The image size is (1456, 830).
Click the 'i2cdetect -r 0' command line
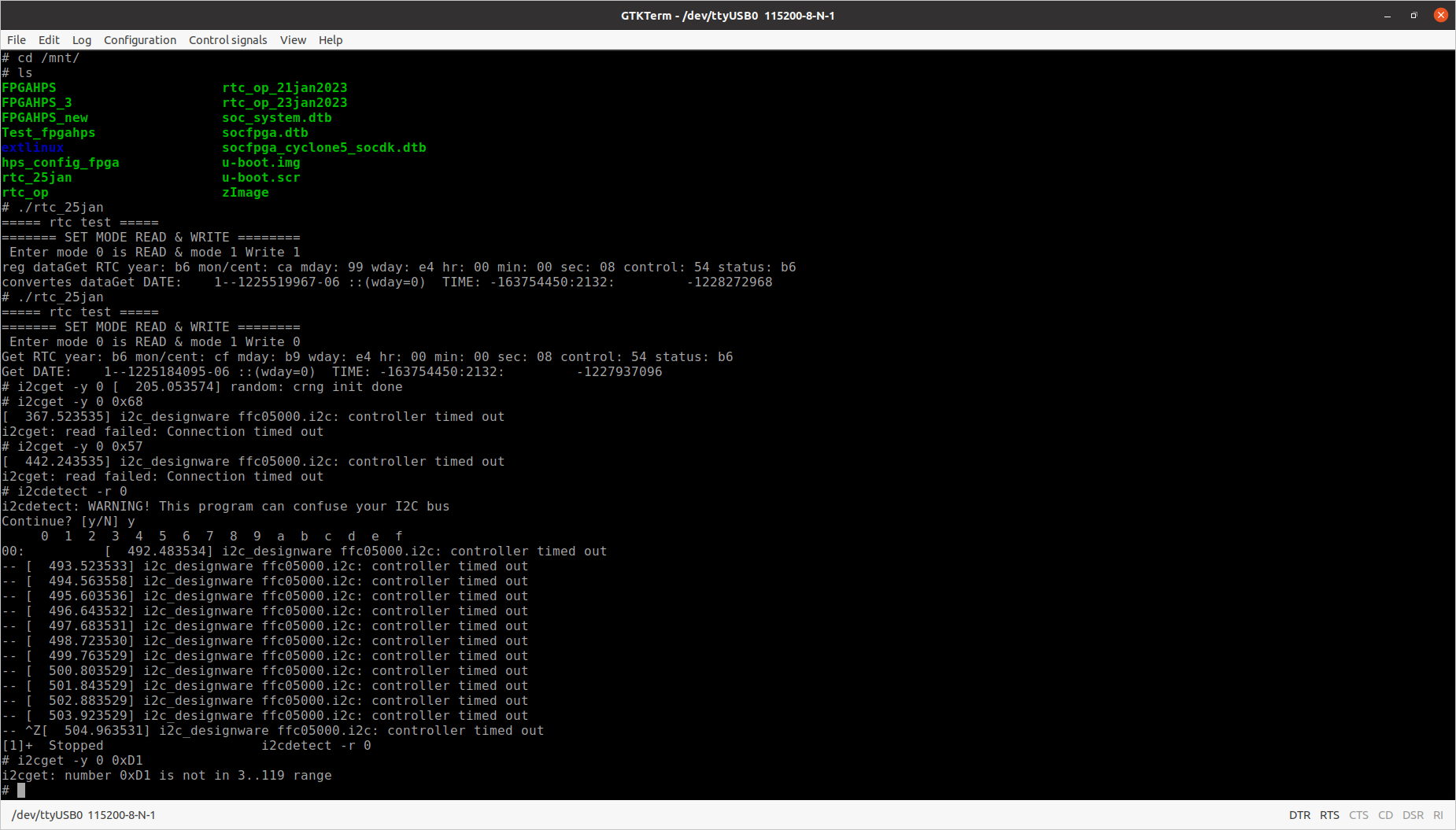(x=65, y=492)
